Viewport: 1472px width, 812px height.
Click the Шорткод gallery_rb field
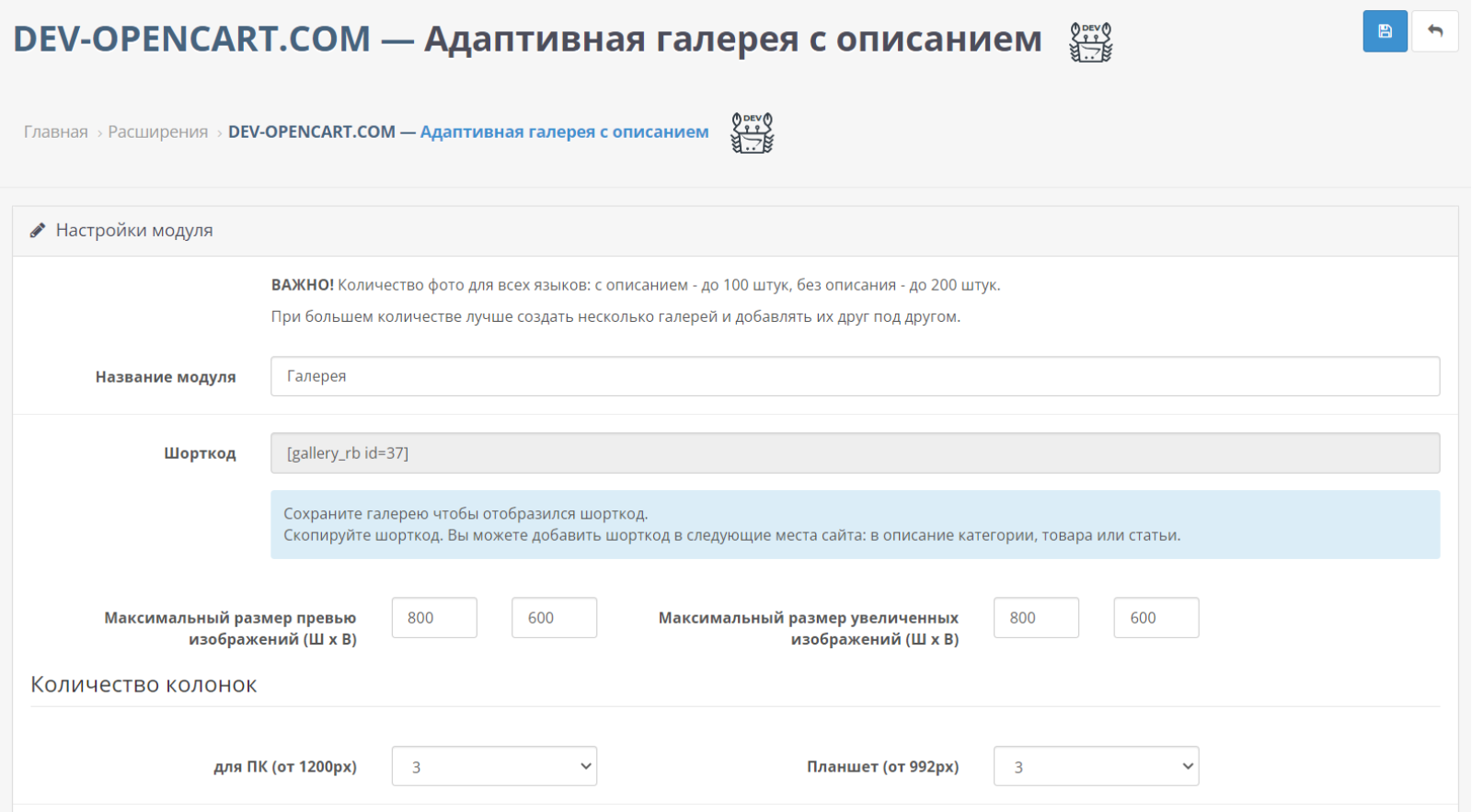point(855,453)
